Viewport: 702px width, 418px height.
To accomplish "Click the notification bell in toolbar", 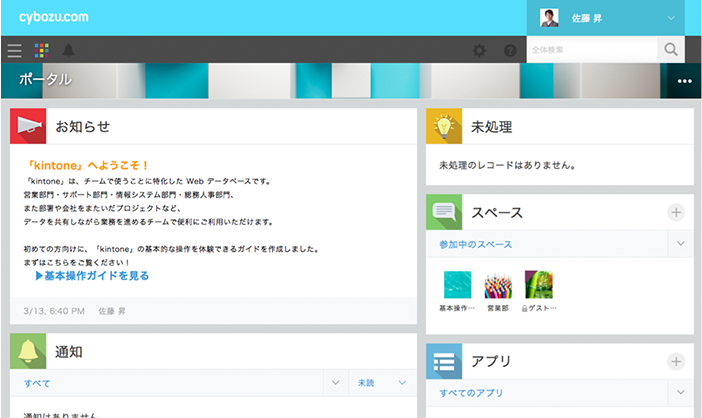I will (68, 50).
